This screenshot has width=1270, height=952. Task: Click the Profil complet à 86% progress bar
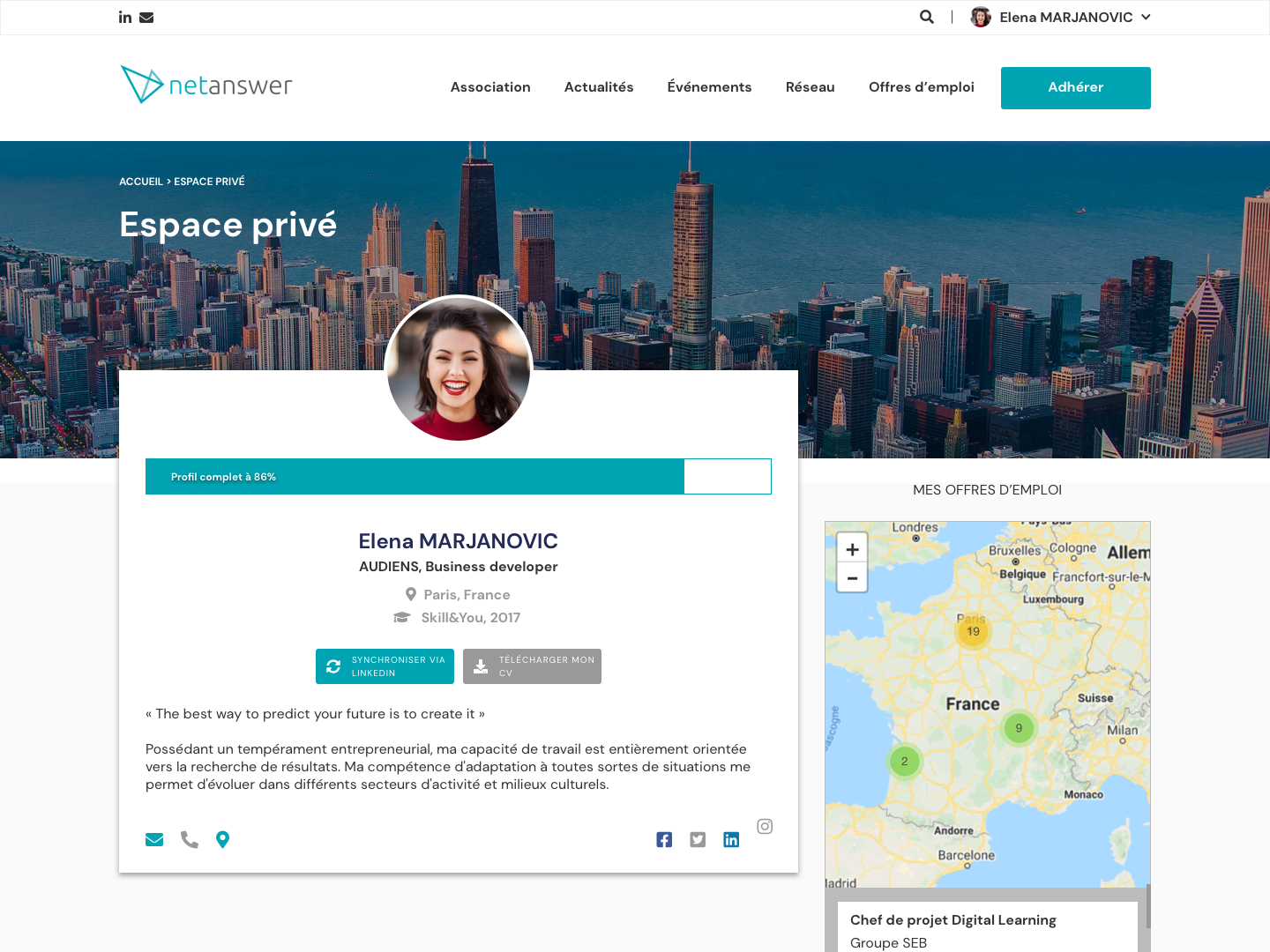tap(415, 476)
